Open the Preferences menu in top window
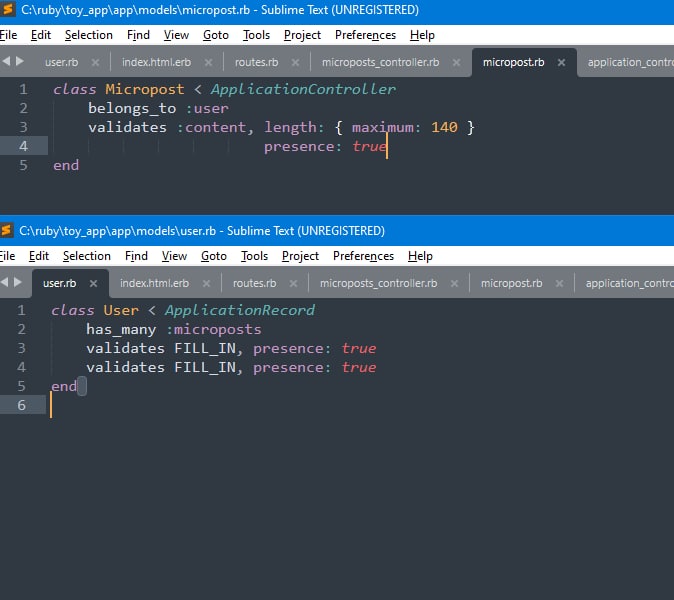 pos(365,35)
